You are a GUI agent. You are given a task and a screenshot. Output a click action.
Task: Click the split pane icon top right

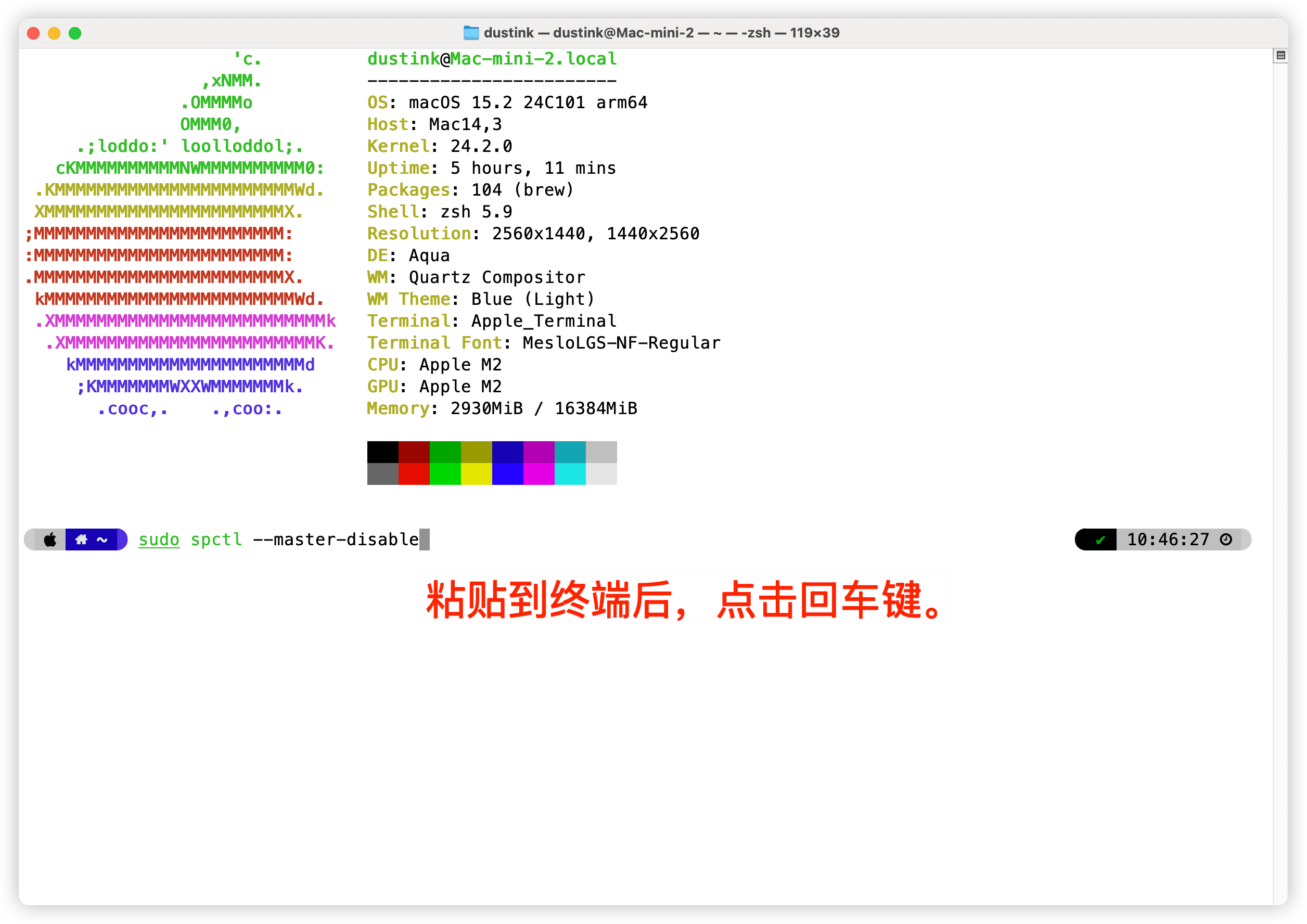coord(1281,55)
